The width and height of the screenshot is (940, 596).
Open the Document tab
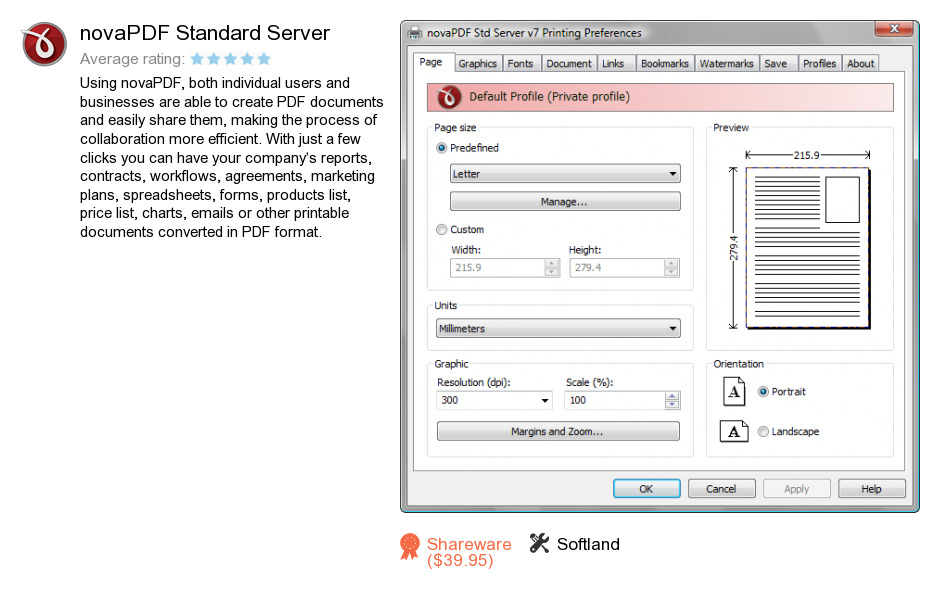click(568, 64)
